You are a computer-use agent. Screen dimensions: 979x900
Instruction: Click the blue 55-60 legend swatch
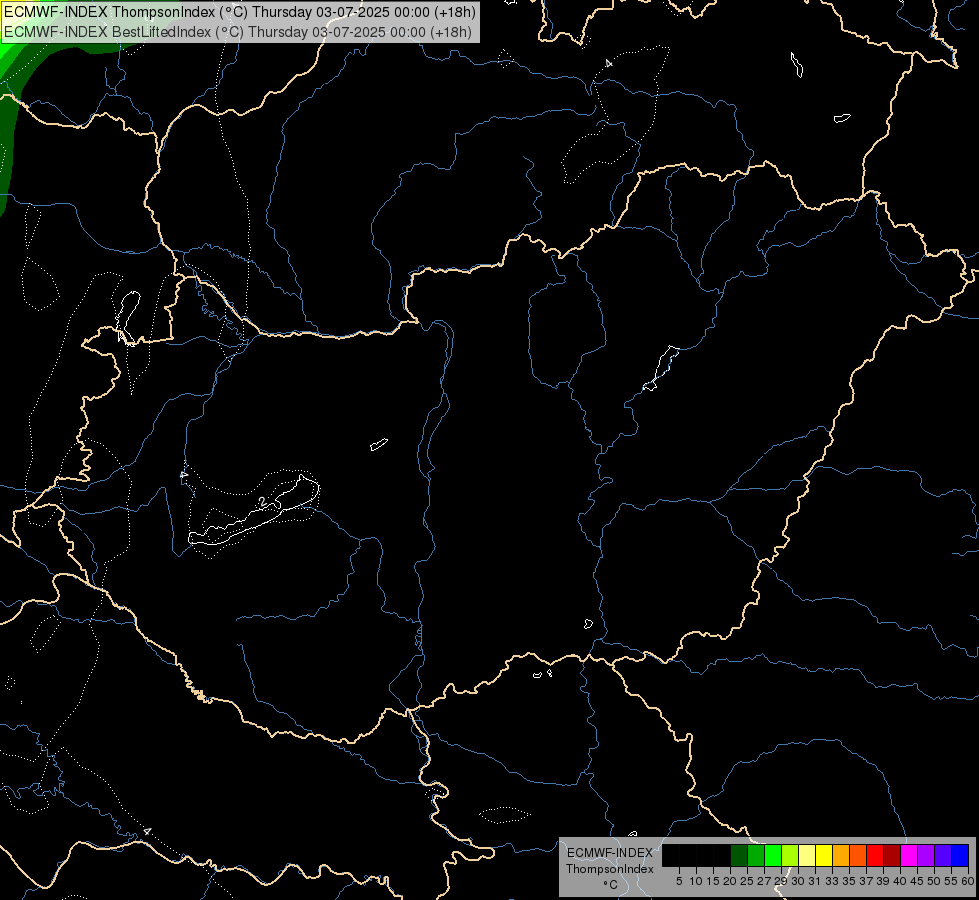960,856
